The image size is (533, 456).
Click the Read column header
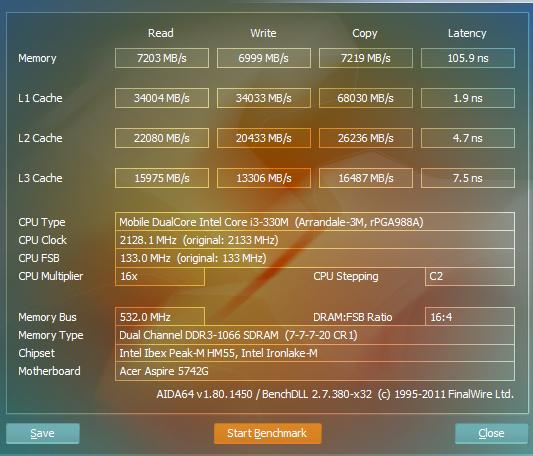click(x=161, y=33)
